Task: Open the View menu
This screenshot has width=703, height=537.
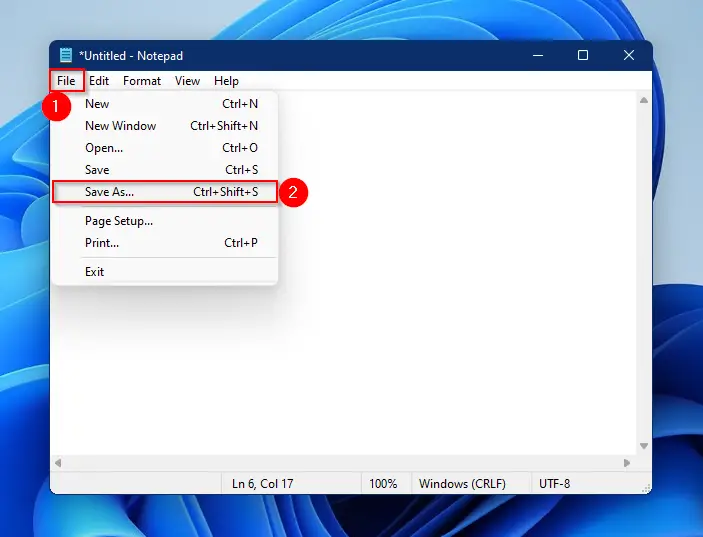Action: [x=187, y=81]
